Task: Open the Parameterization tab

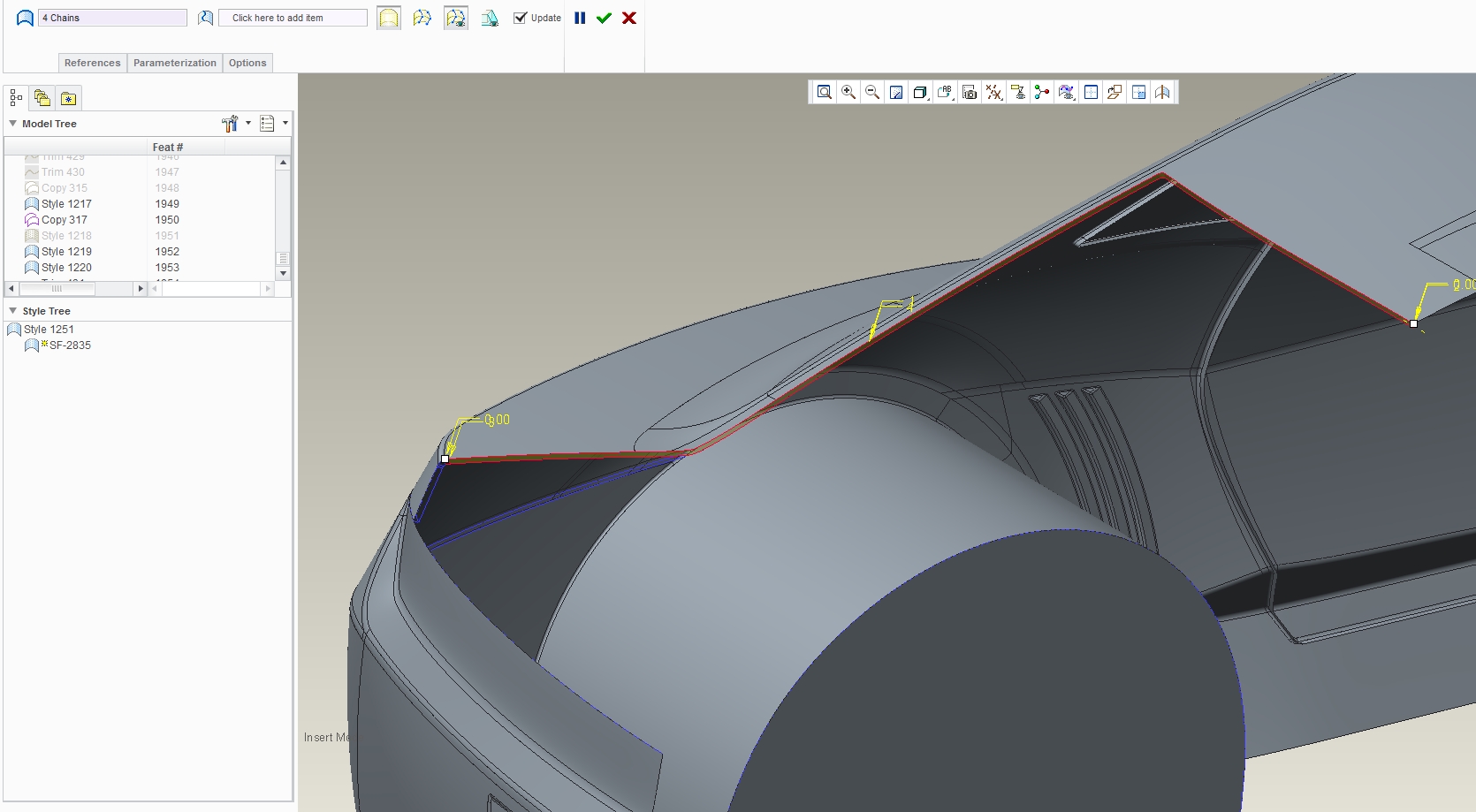Action: pos(175,63)
